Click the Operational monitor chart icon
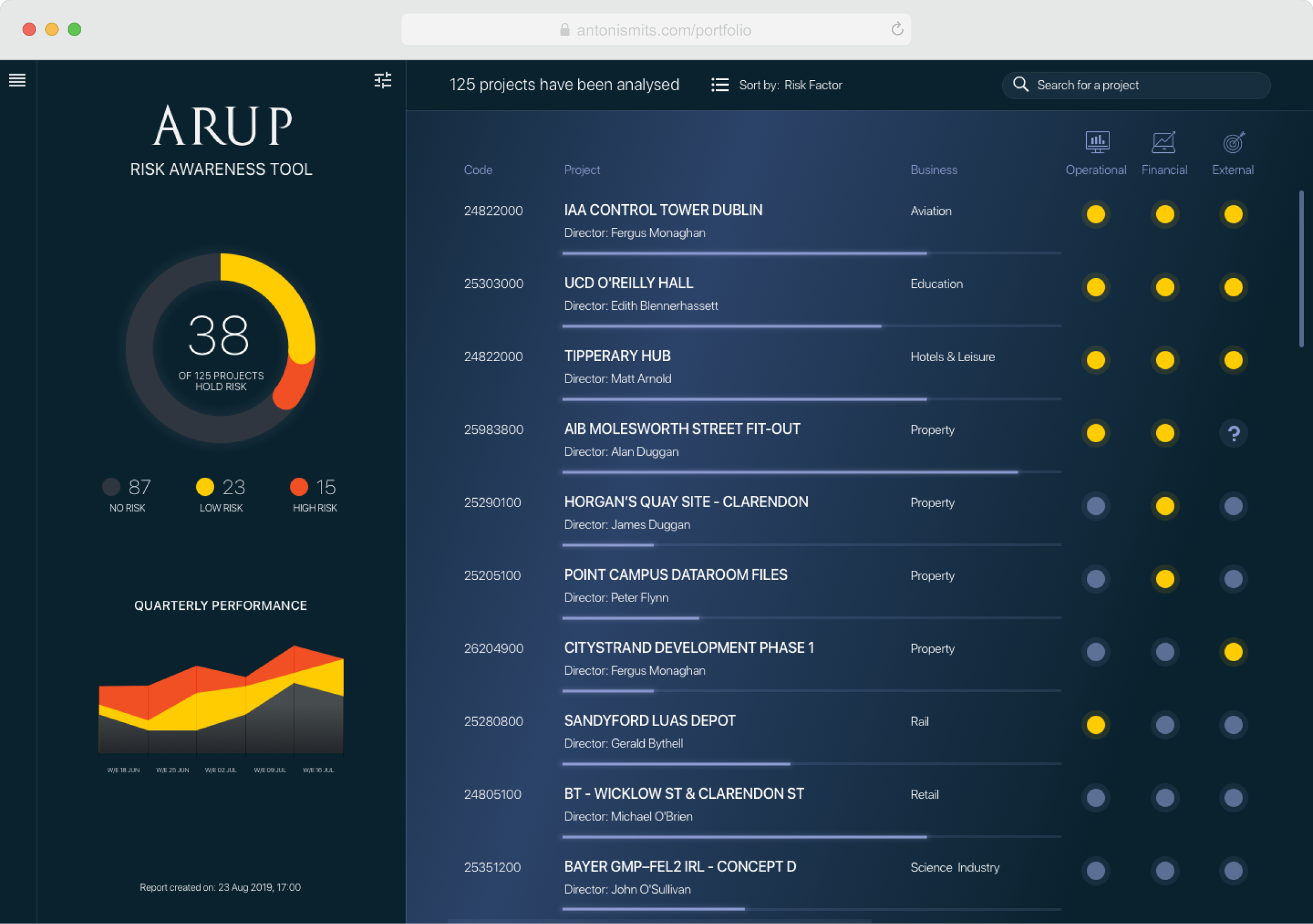Screen dimensions: 1313x924 (x=1097, y=142)
